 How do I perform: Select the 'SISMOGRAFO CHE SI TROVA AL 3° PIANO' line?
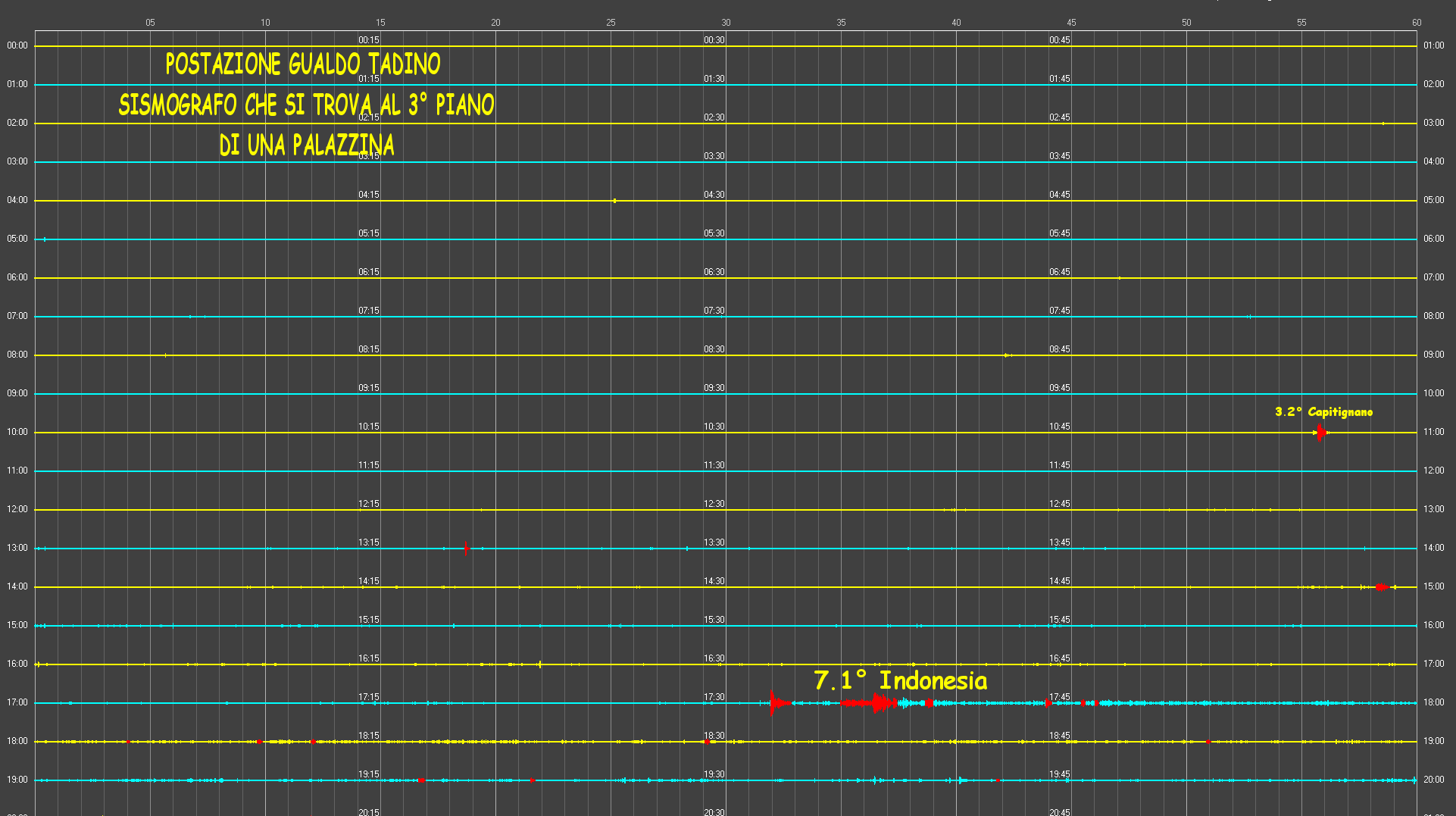(306, 105)
